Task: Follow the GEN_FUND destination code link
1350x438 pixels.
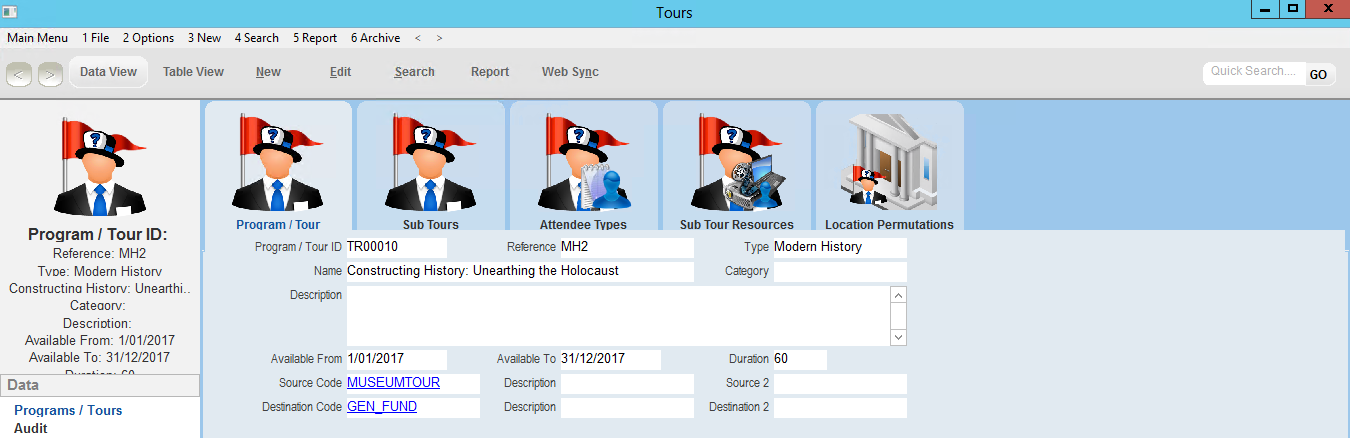Action: coord(382,407)
